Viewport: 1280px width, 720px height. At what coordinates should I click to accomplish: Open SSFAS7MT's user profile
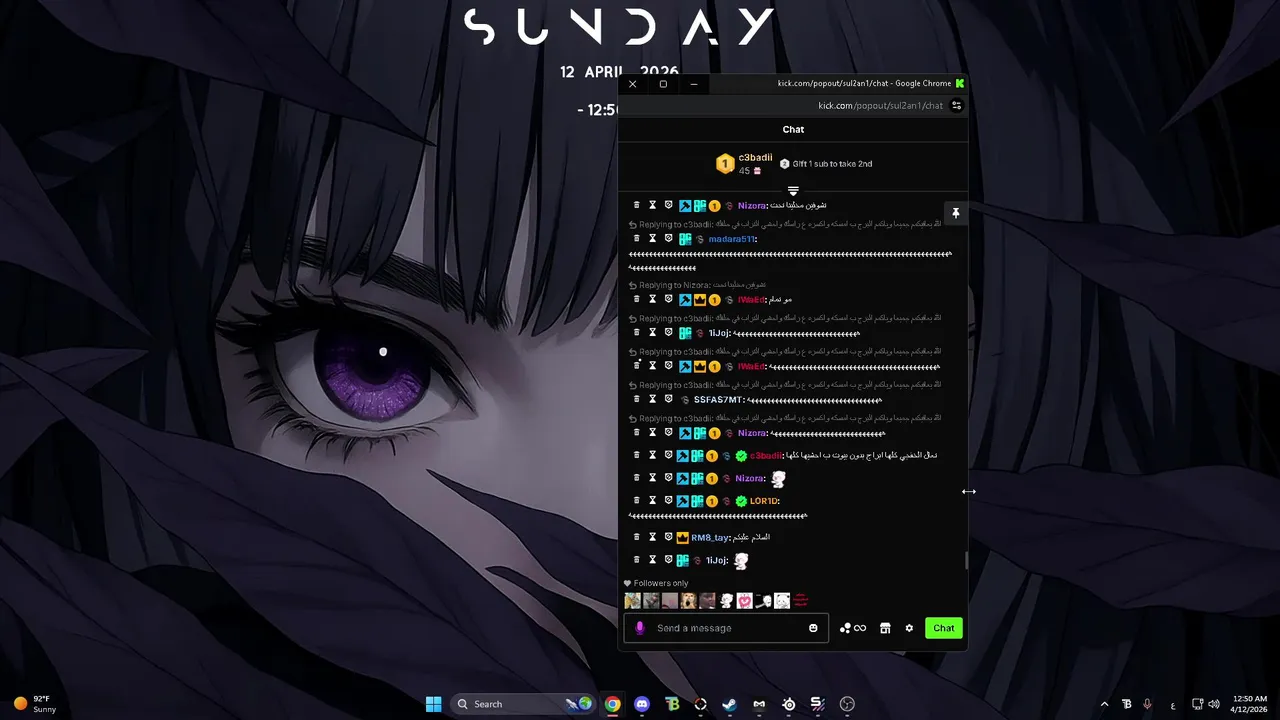click(x=718, y=400)
